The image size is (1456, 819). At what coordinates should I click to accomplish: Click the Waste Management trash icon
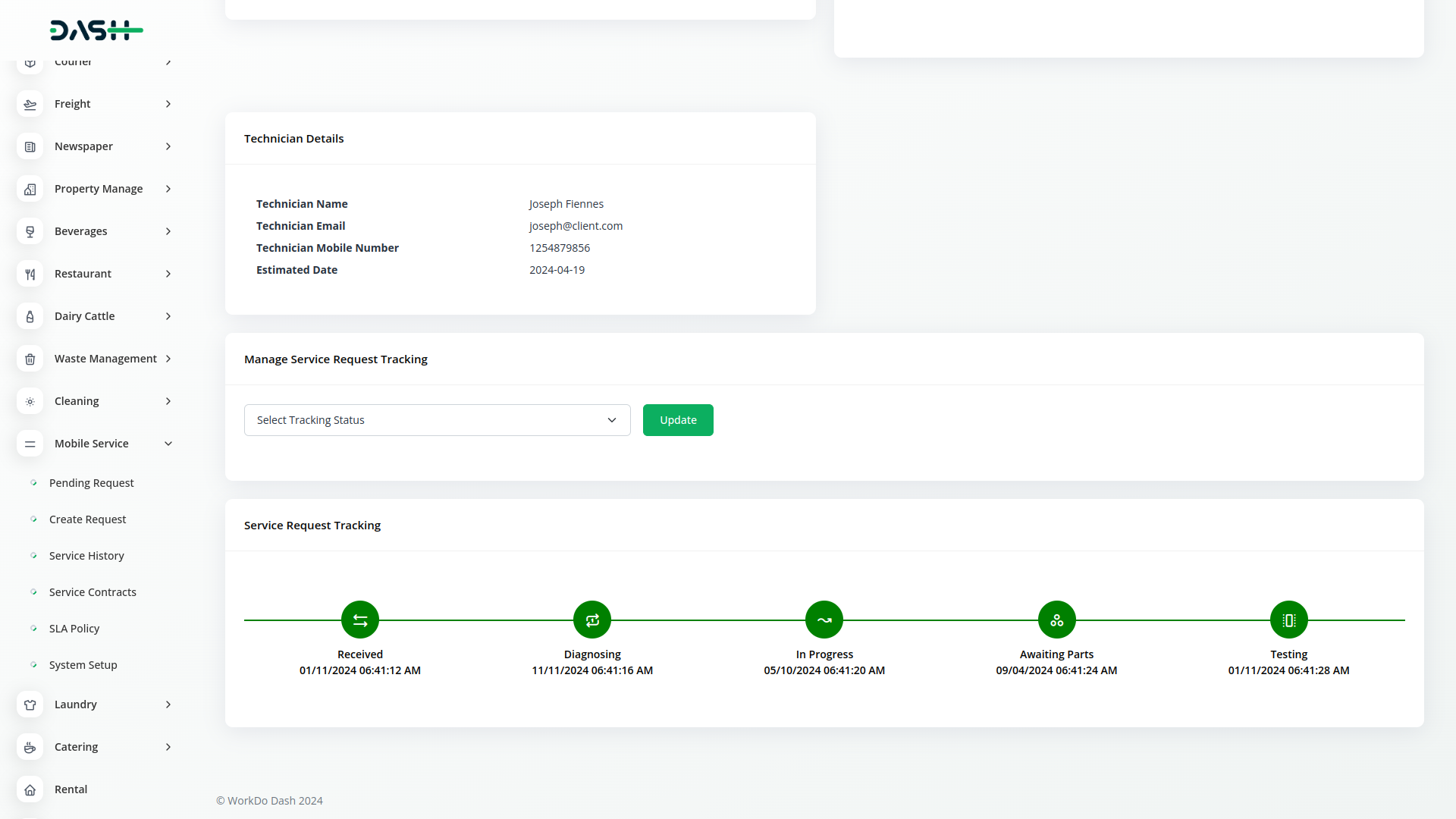[30, 359]
